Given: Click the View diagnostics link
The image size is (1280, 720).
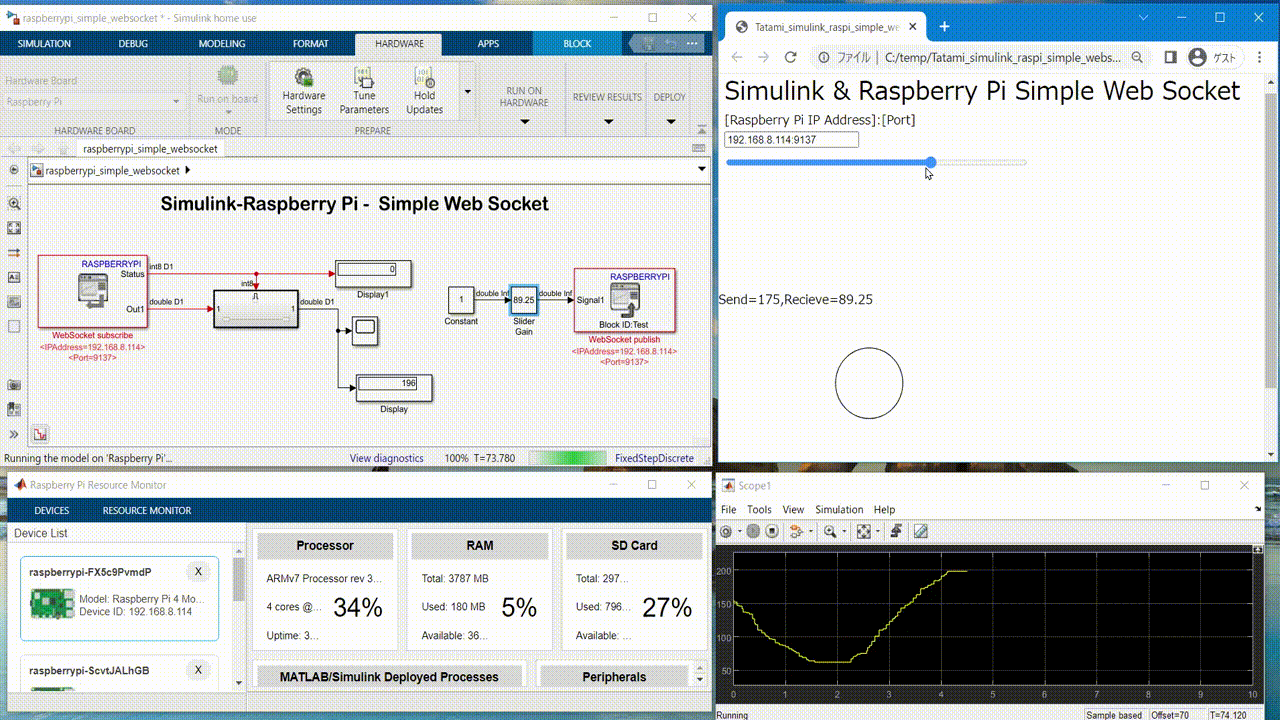Looking at the screenshot, I should (x=387, y=458).
